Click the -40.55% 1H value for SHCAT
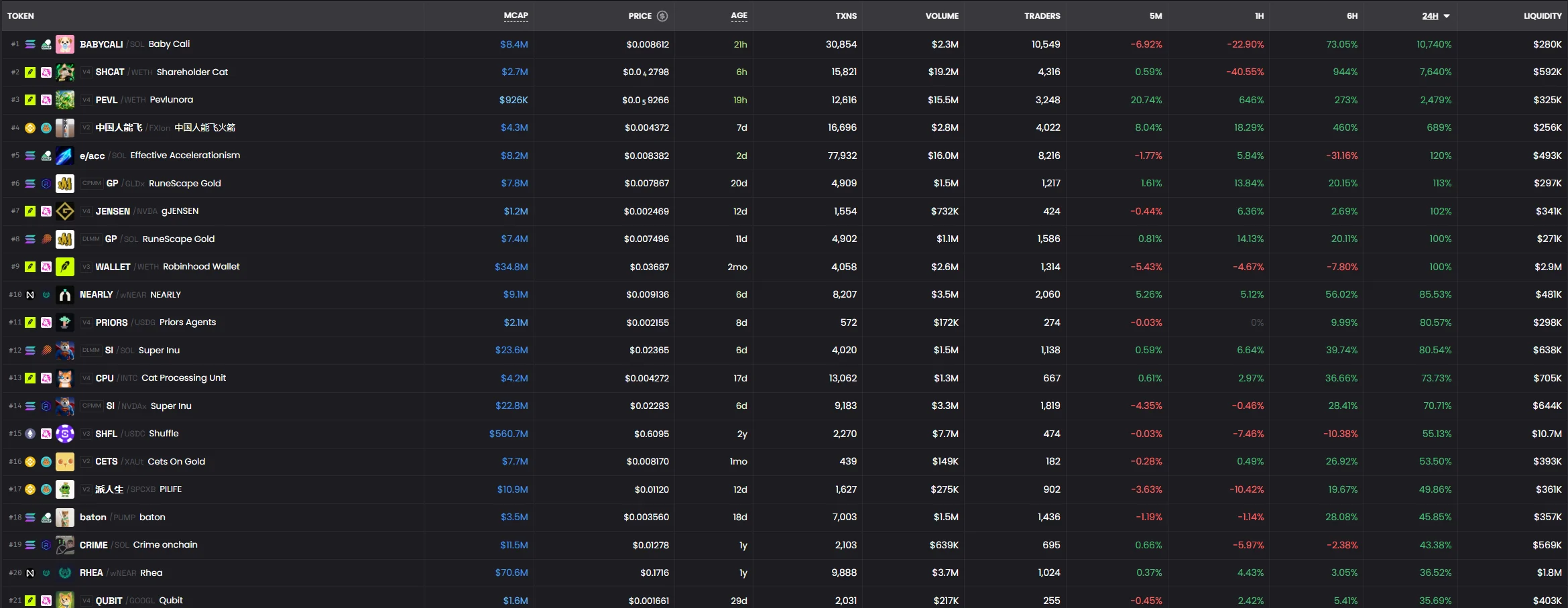 (x=1245, y=72)
